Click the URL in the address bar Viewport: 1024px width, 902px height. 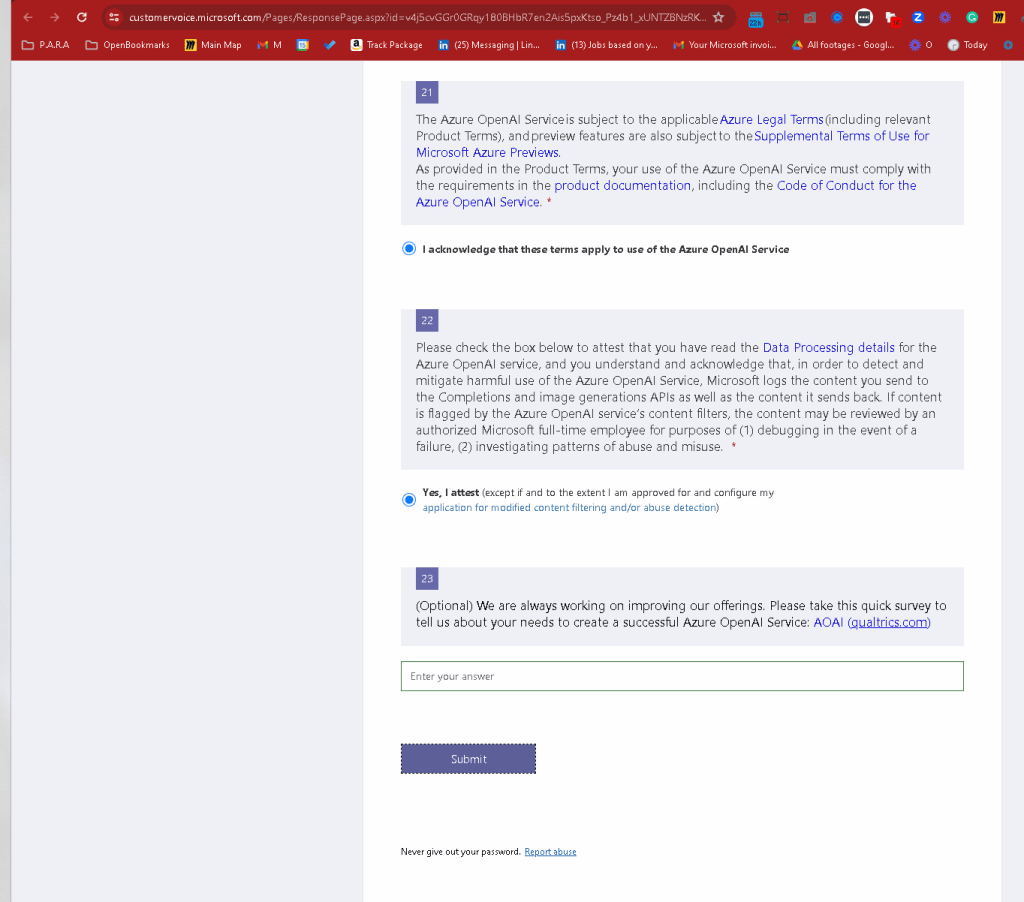pos(417,18)
